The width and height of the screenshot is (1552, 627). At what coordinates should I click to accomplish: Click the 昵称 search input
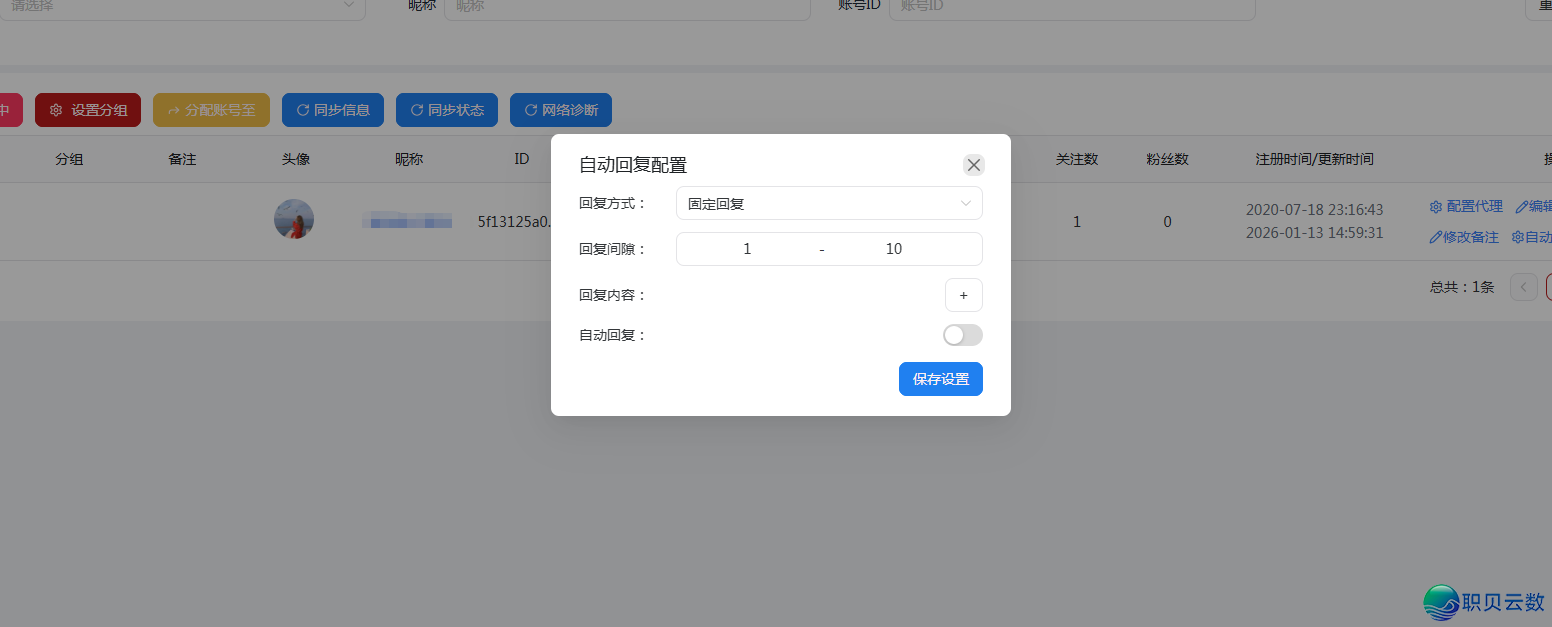(x=626, y=7)
